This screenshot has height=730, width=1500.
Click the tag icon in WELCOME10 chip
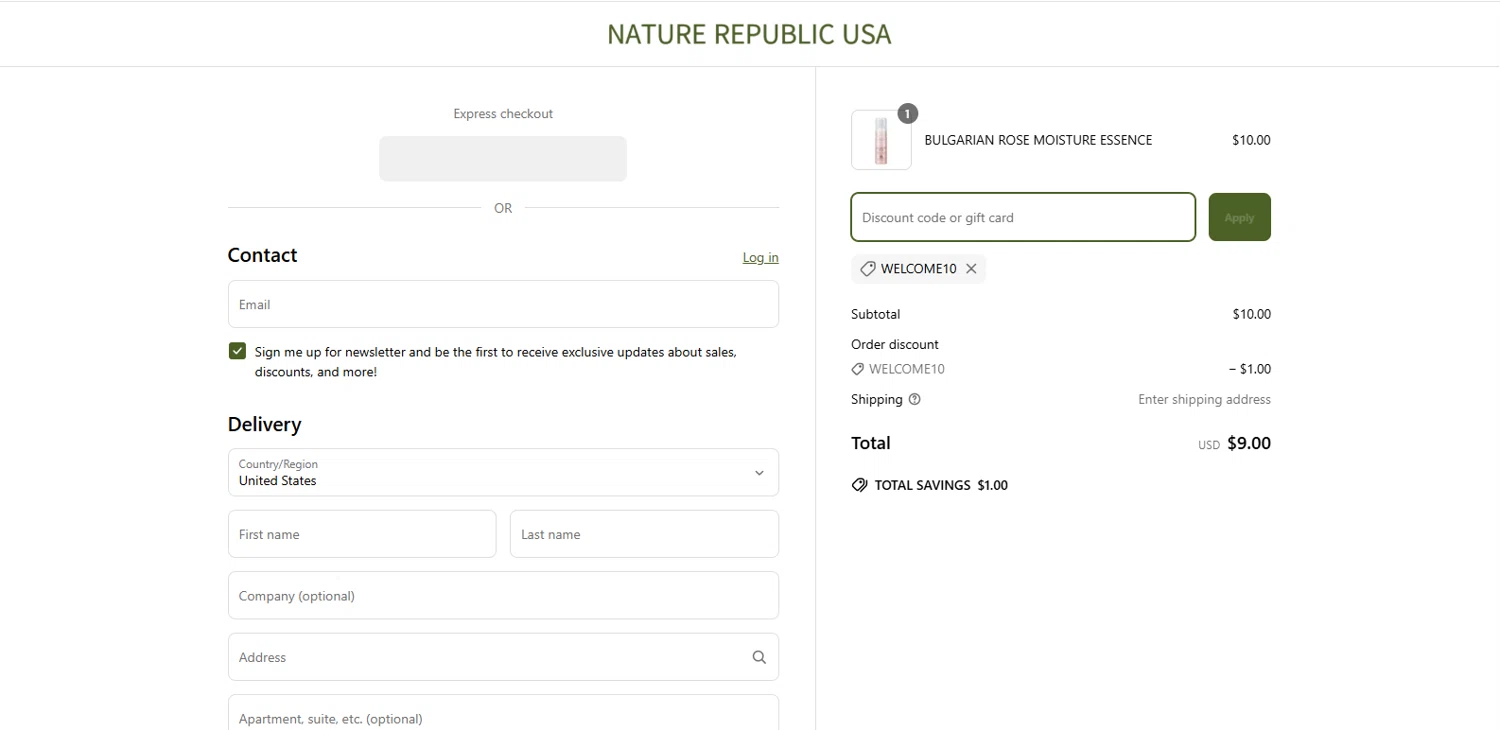pyautogui.click(x=868, y=269)
